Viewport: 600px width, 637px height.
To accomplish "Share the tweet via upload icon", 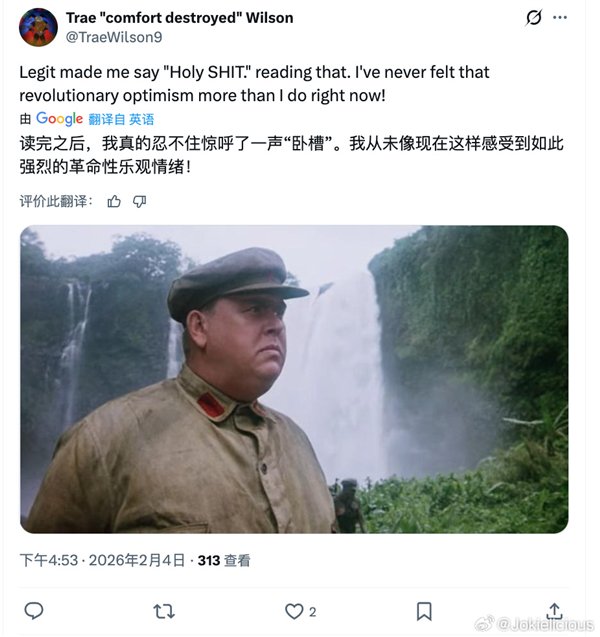I will 555,611.
